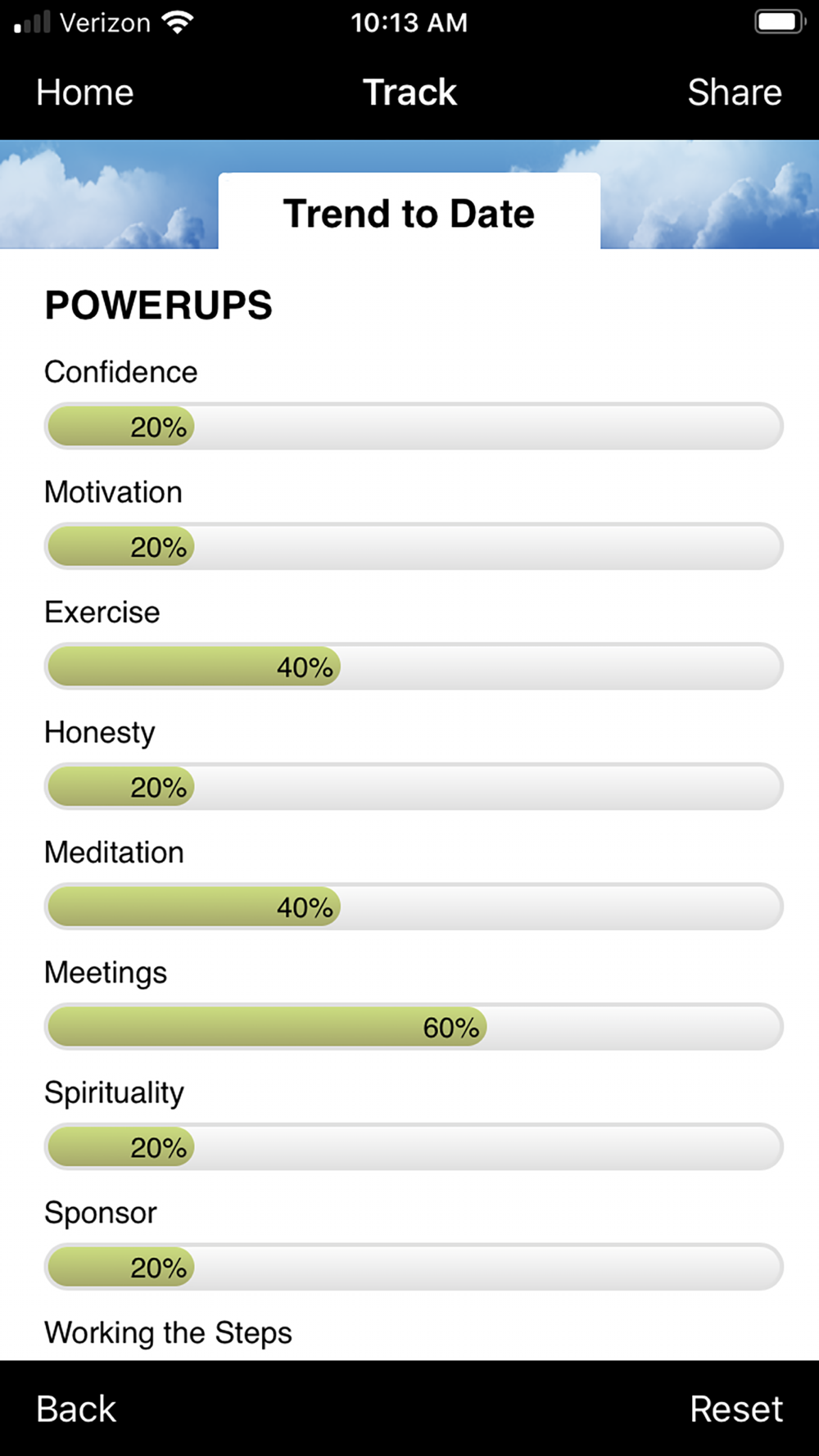Click the Spirituality progress bar
The image size is (819, 1456).
click(414, 1146)
